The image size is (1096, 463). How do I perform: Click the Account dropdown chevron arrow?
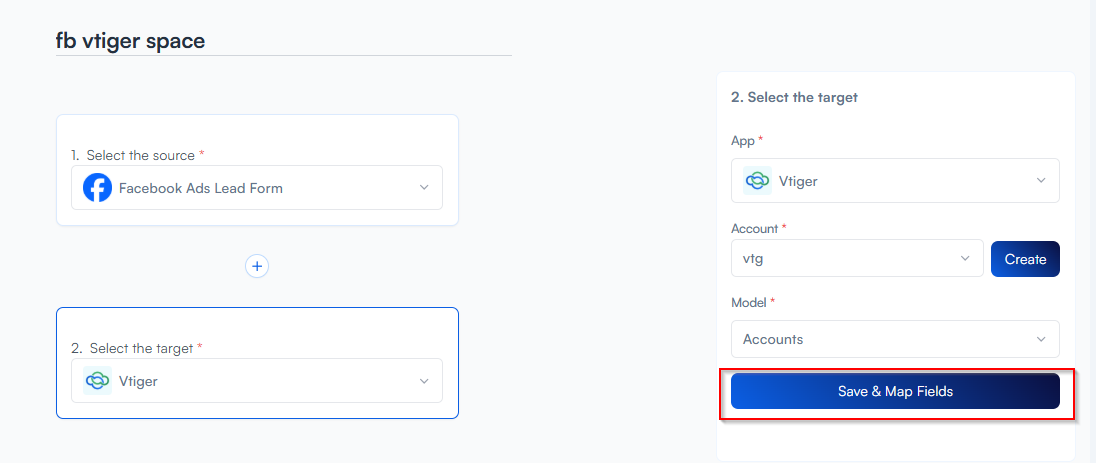click(965, 259)
